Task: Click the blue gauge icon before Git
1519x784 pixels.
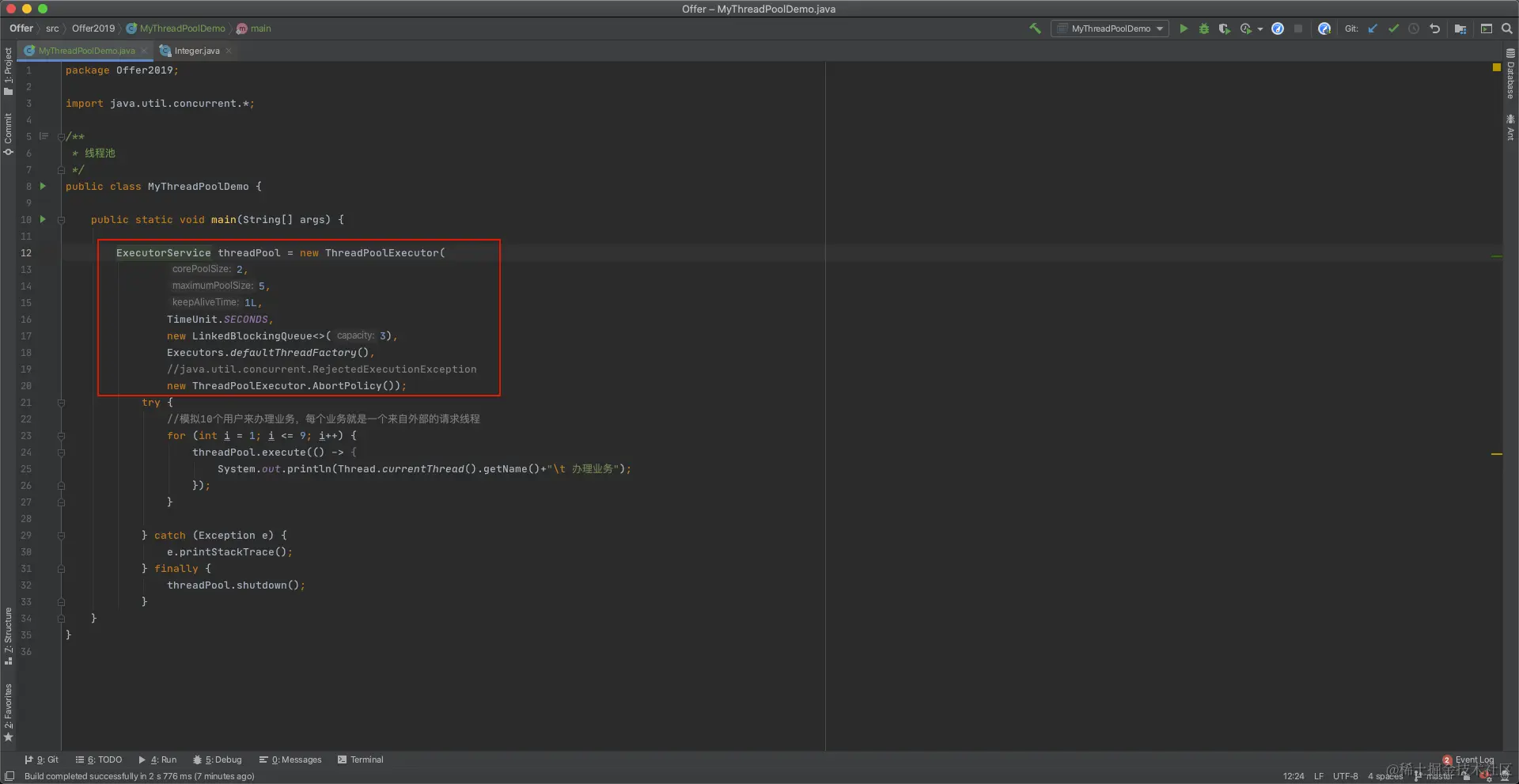Action: coord(1324,28)
